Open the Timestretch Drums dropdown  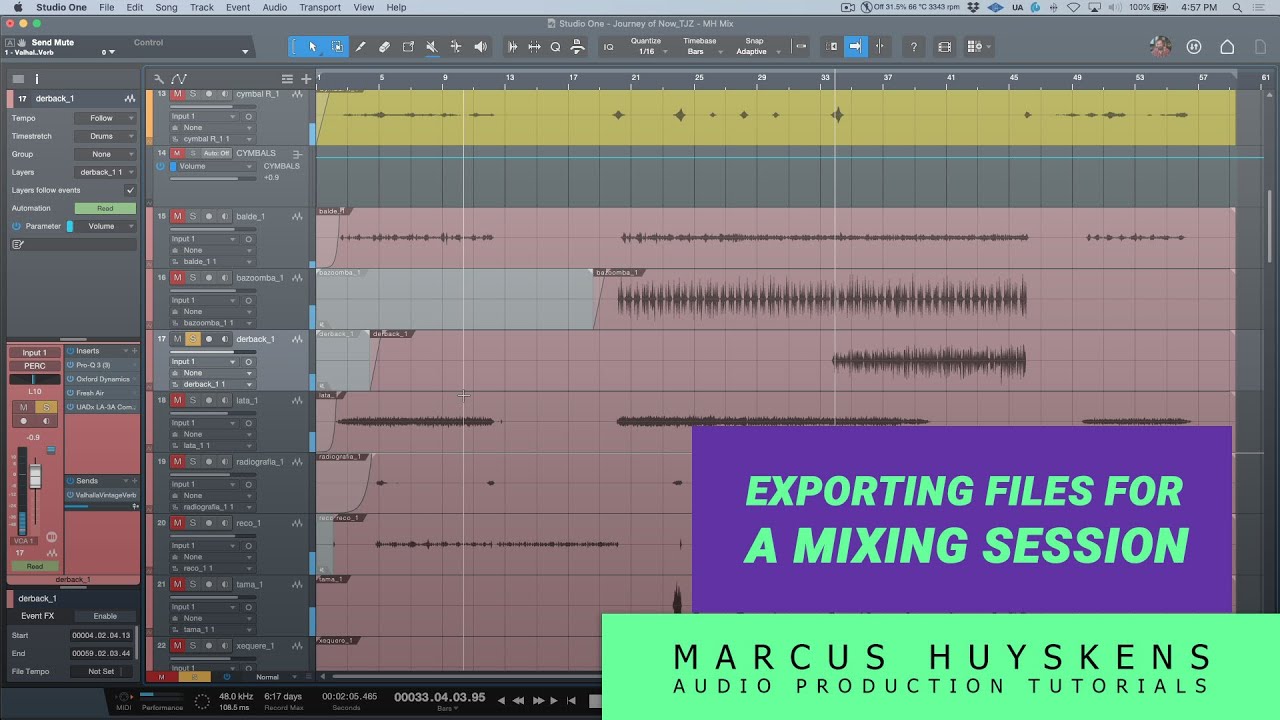pyautogui.click(x=105, y=136)
